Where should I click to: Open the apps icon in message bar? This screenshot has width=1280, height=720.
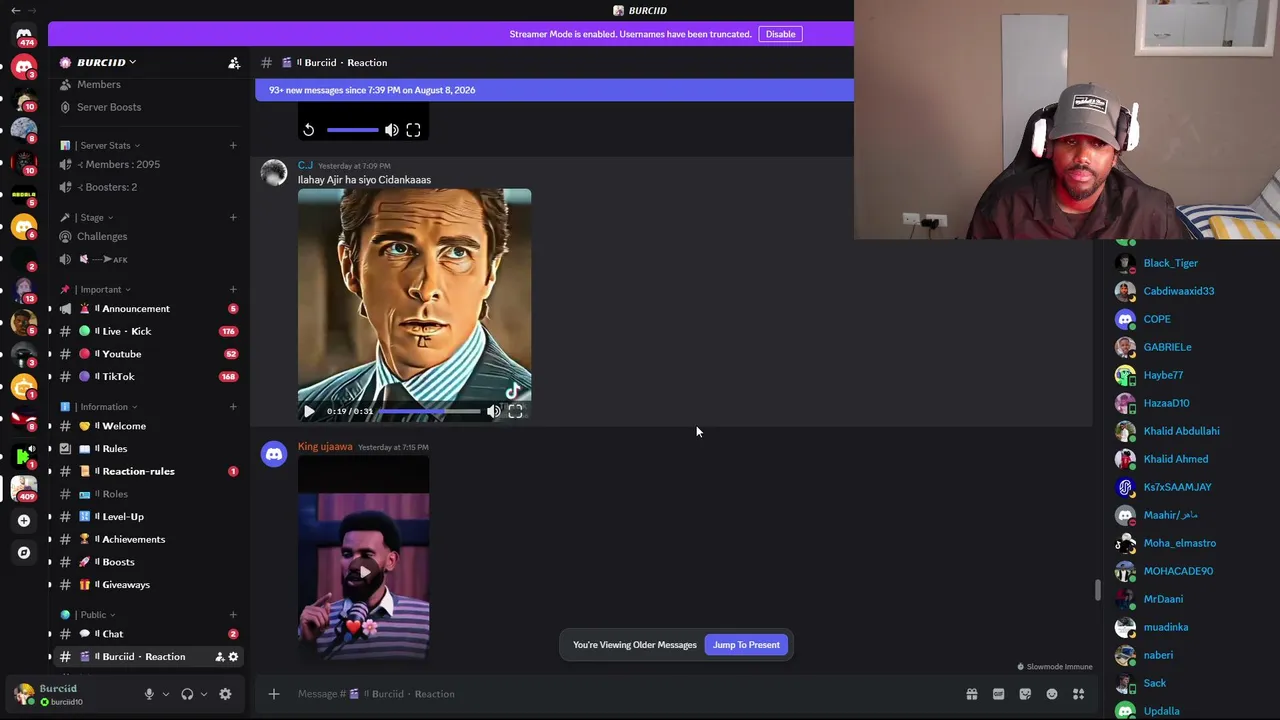click(x=1078, y=694)
